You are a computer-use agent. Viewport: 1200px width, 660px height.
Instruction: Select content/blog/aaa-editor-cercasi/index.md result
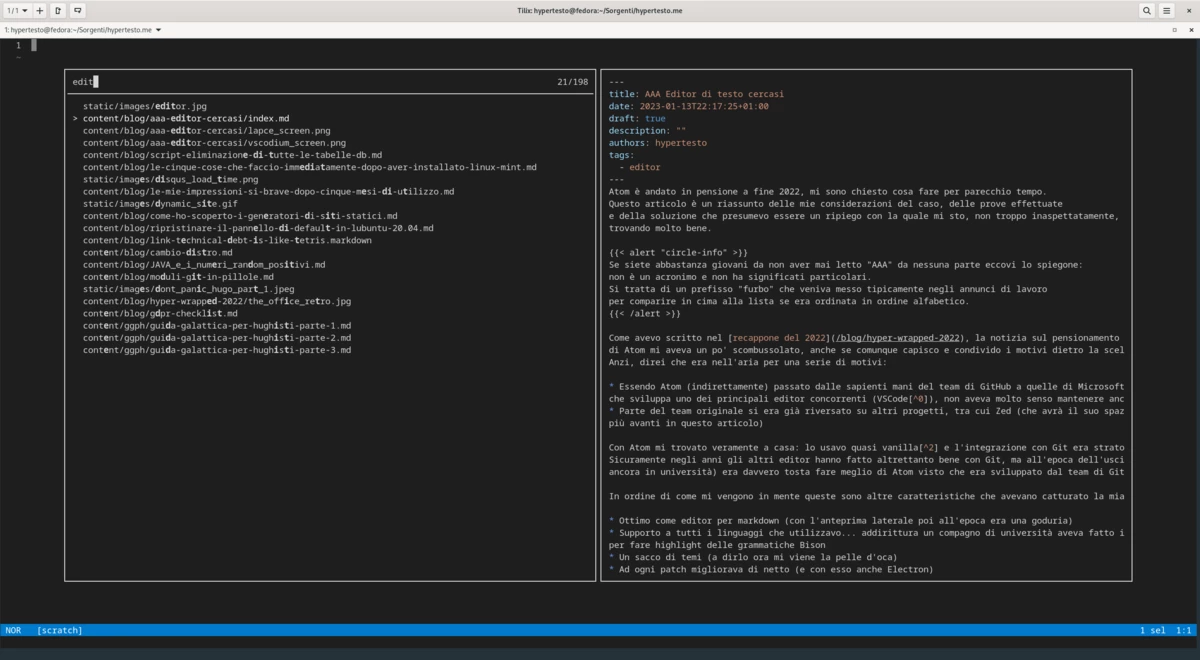point(186,118)
